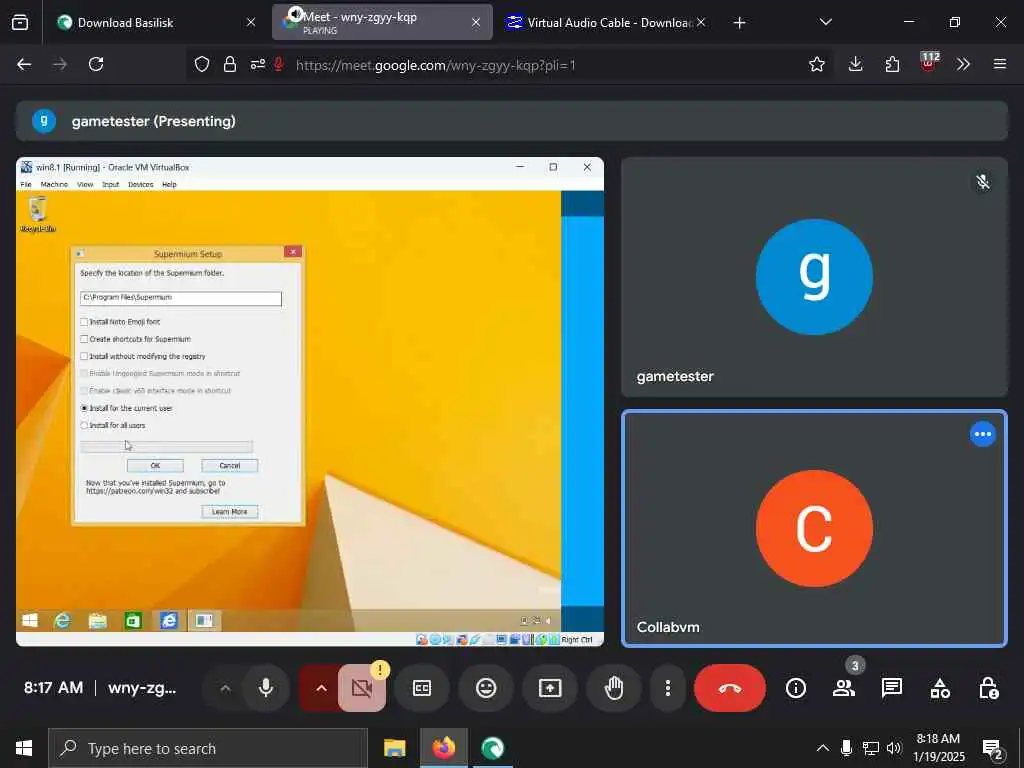The width and height of the screenshot is (1024, 768).
Task: Click the Windows Start button
Action: click(24, 748)
